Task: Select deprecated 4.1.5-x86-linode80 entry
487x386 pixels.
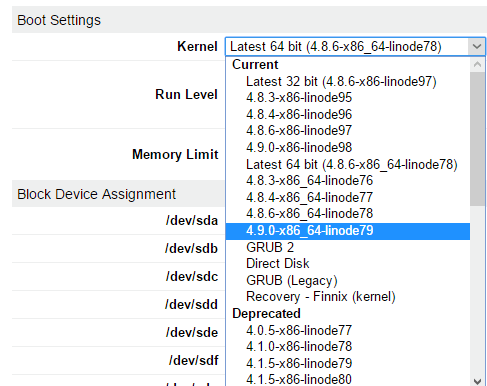Action: (348, 379)
